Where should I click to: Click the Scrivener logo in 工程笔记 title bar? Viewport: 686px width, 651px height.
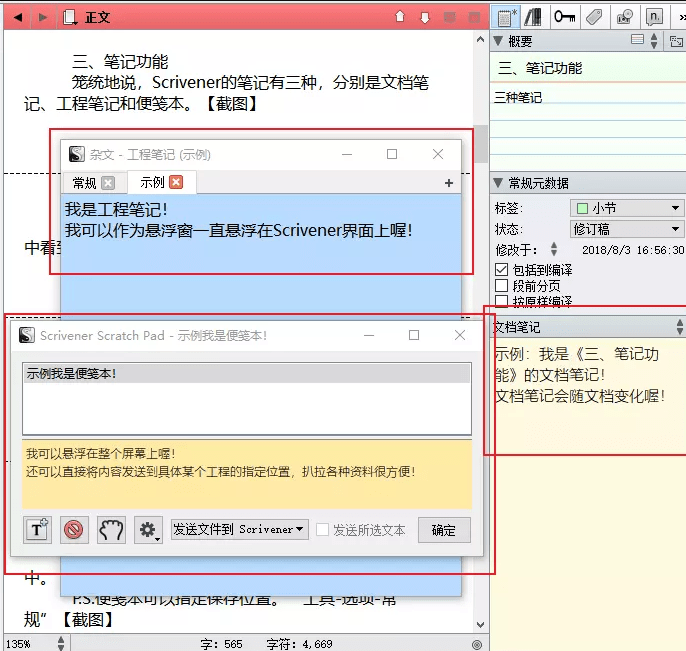(x=77, y=154)
